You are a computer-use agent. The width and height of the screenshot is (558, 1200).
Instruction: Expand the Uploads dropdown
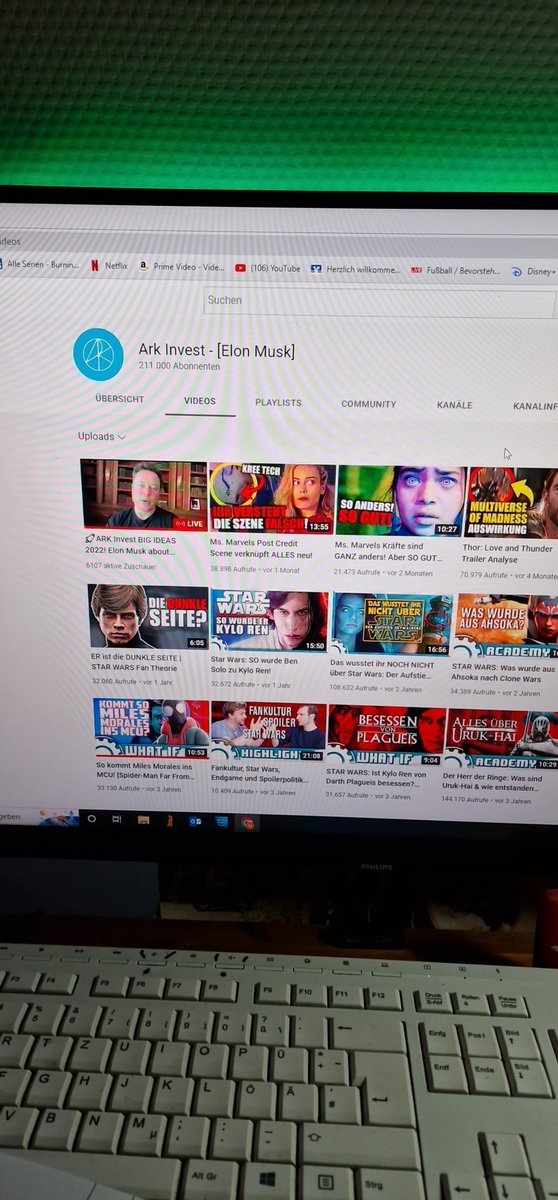(x=102, y=437)
